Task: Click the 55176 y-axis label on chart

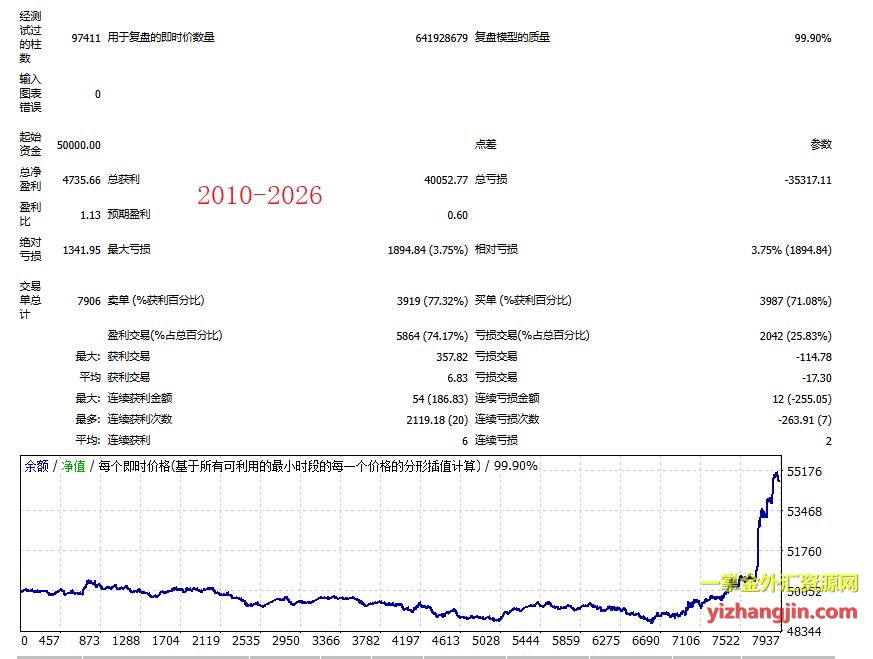Action: (807, 472)
